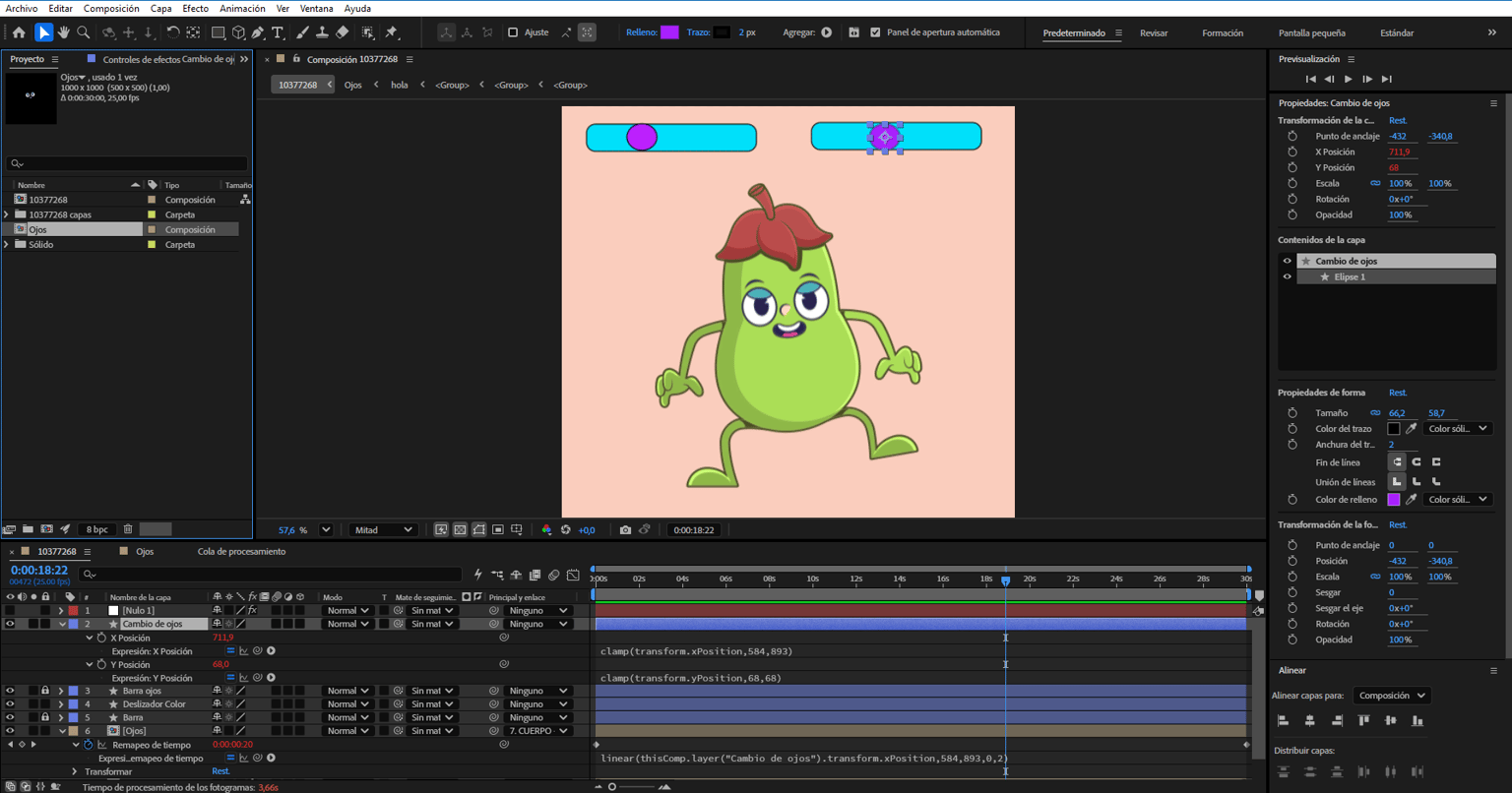The height and width of the screenshot is (793, 1512).
Task: Select the Type text tool
Action: [278, 32]
